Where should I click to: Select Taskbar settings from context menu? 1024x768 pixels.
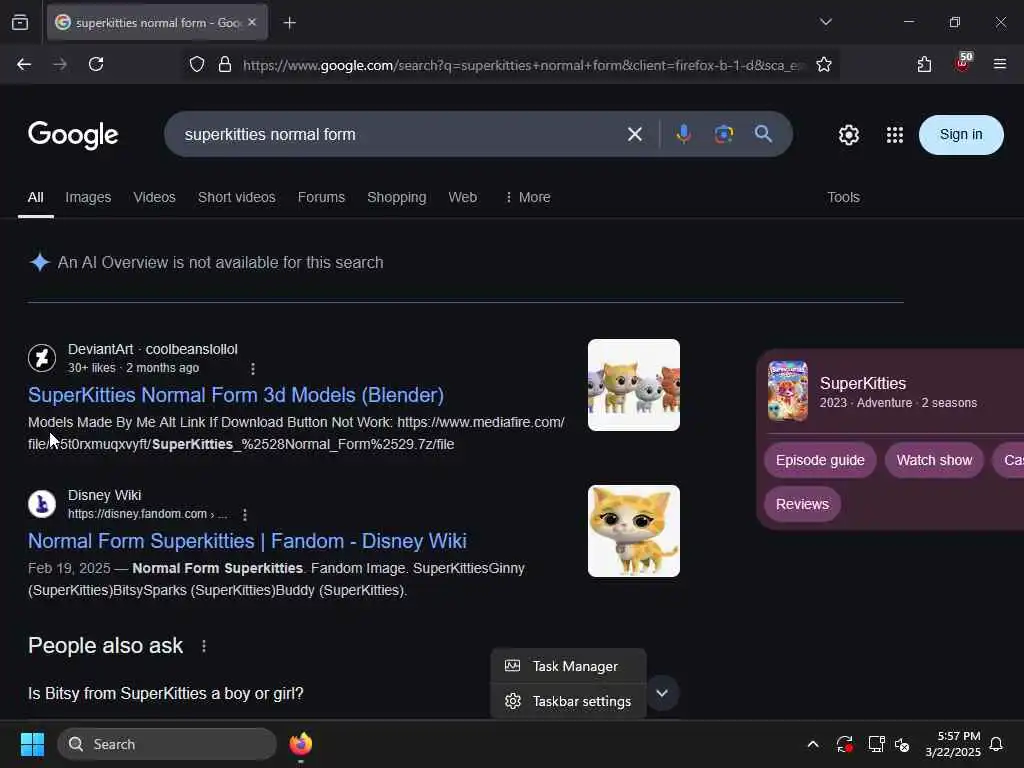[568, 701]
